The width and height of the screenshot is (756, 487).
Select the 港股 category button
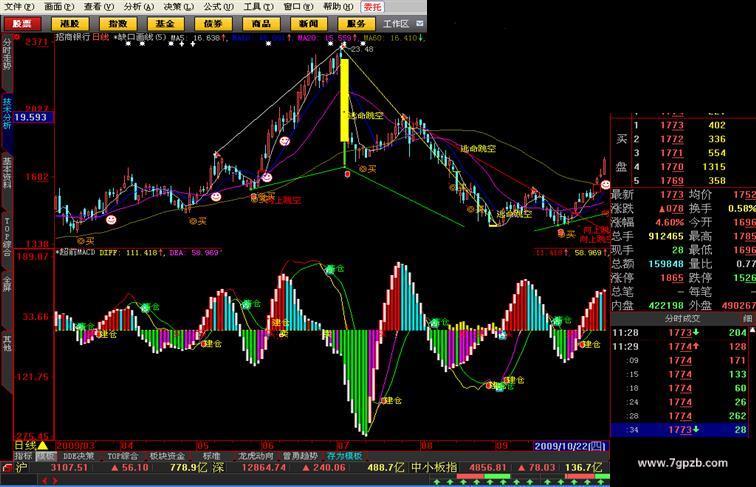point(70,24)
